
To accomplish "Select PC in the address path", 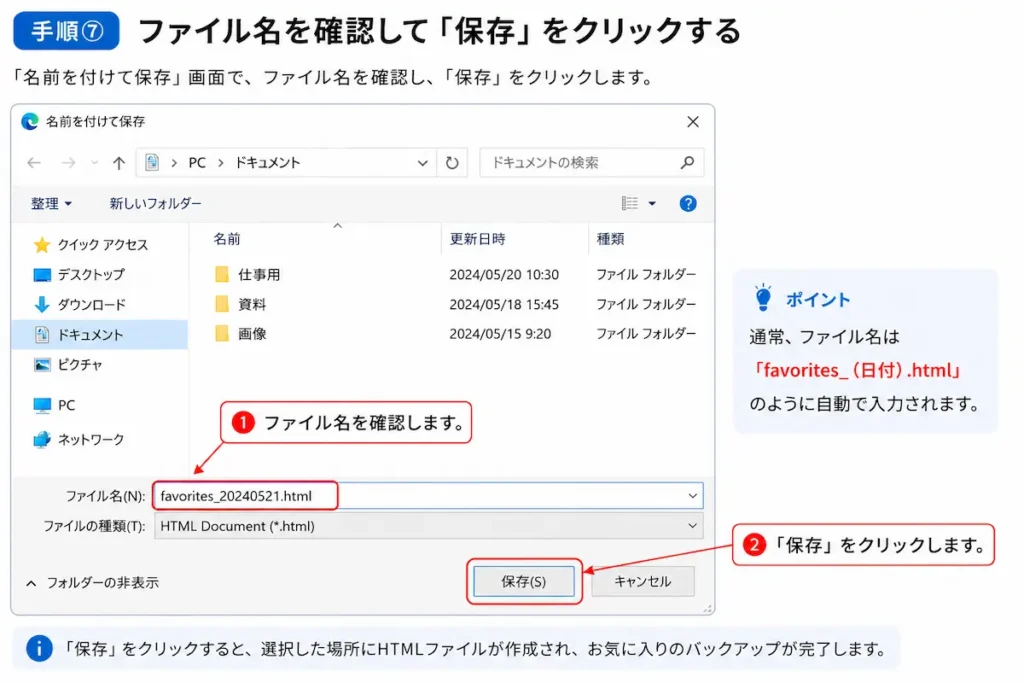I will point(197,163).
